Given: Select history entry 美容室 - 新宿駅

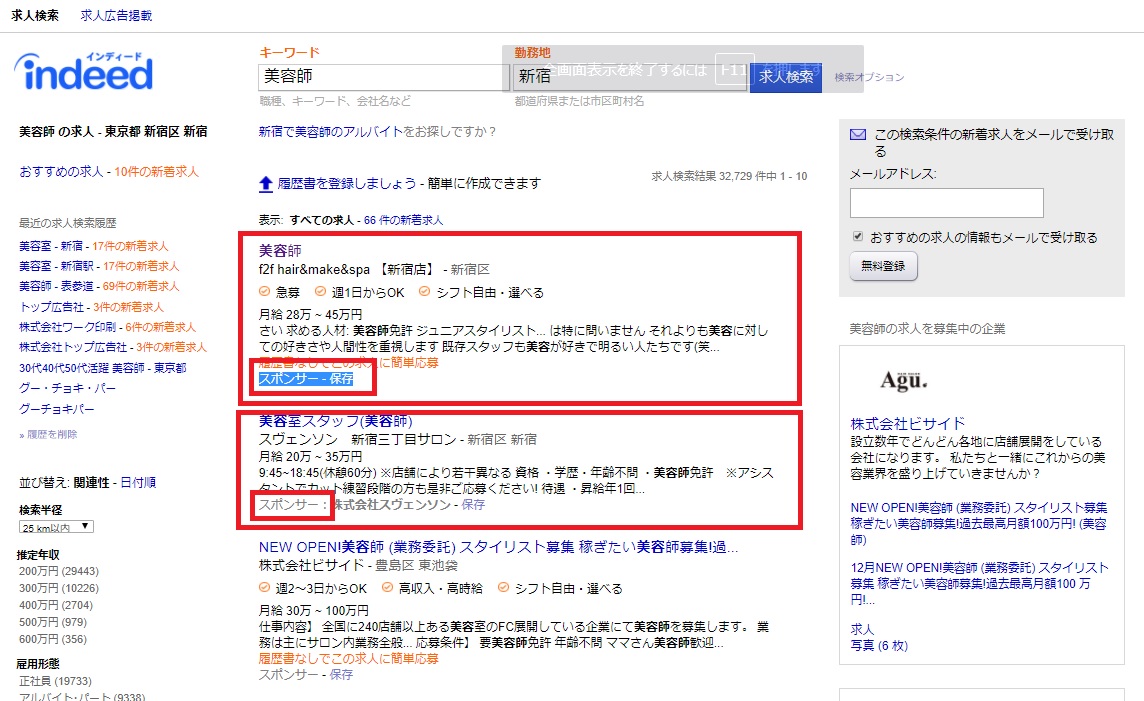Looking at the screenshot, I should [x=56, y=266].
